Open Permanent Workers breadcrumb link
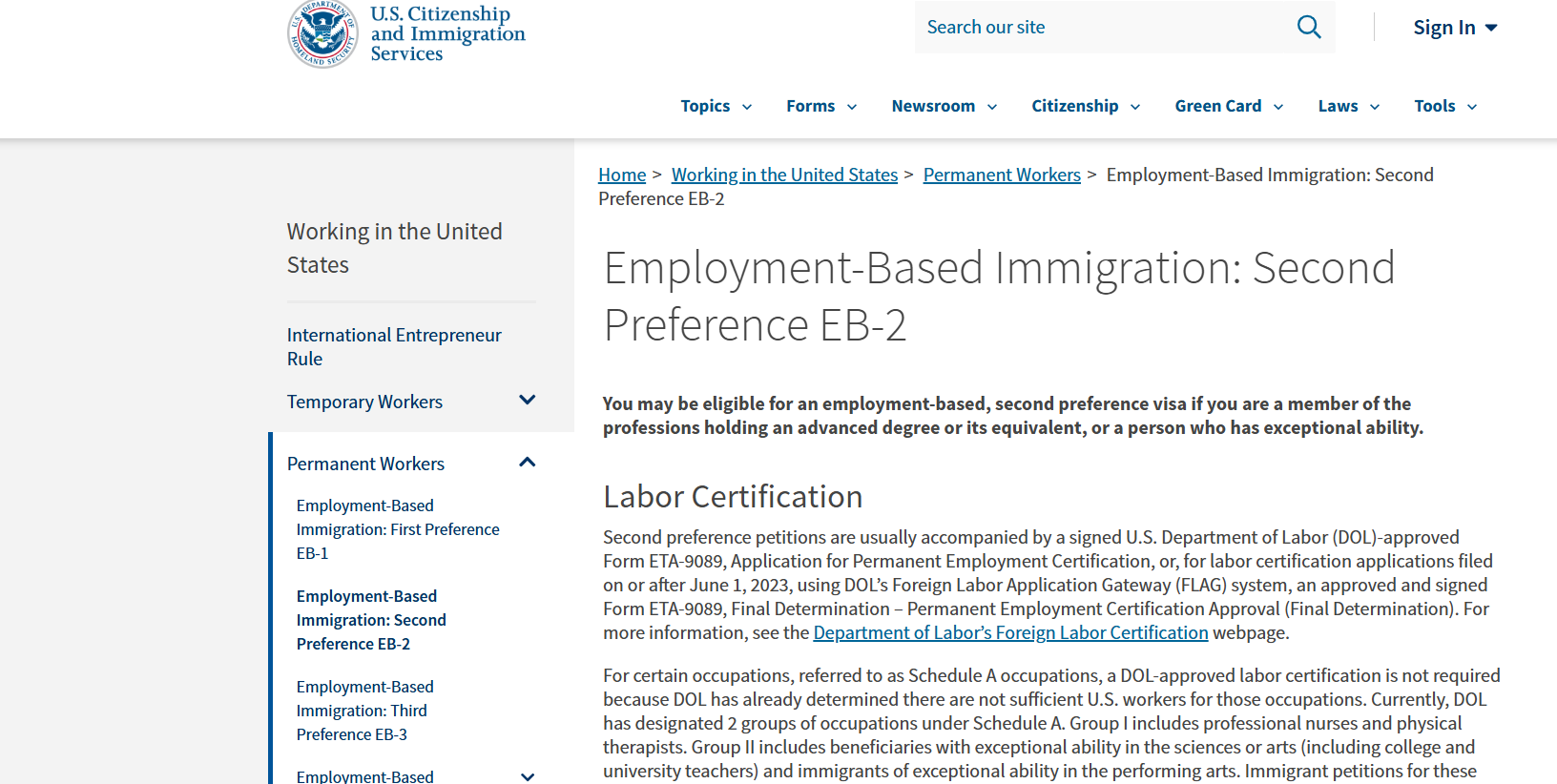This screenshot has width=1557, height=784. [1002, 175]
